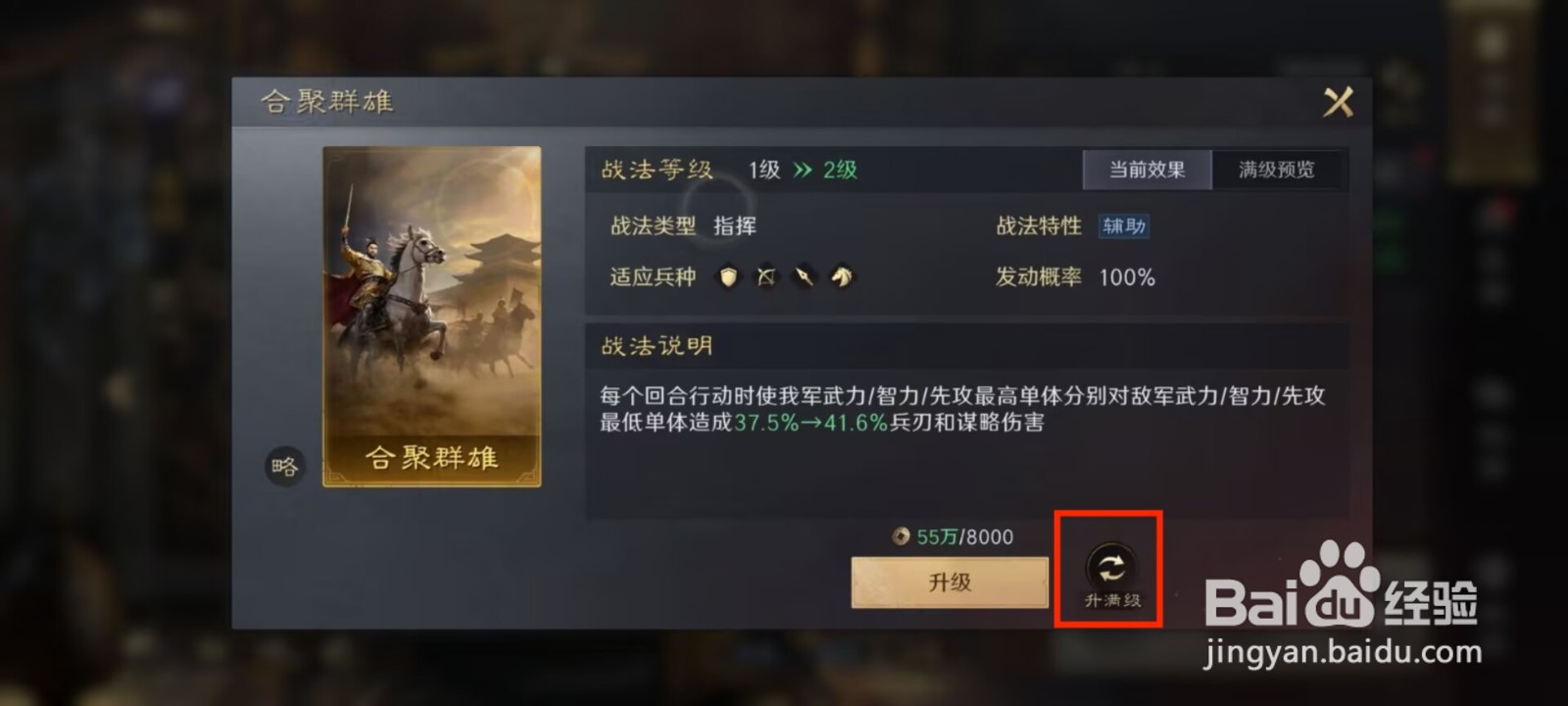Click the 略 round badge icon
Screen dimensions: 1568x706
click(x=284, y=467)
